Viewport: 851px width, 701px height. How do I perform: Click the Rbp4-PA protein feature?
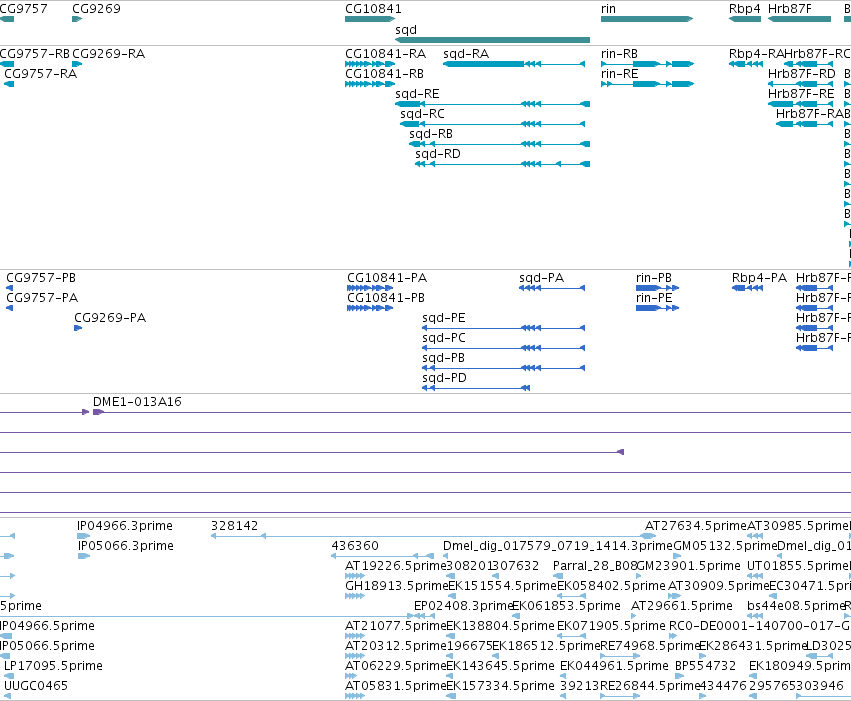tap(747, 288)
